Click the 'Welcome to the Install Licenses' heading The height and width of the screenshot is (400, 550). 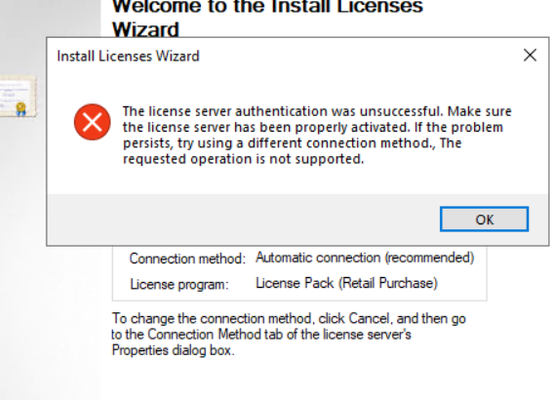(268, 6)
